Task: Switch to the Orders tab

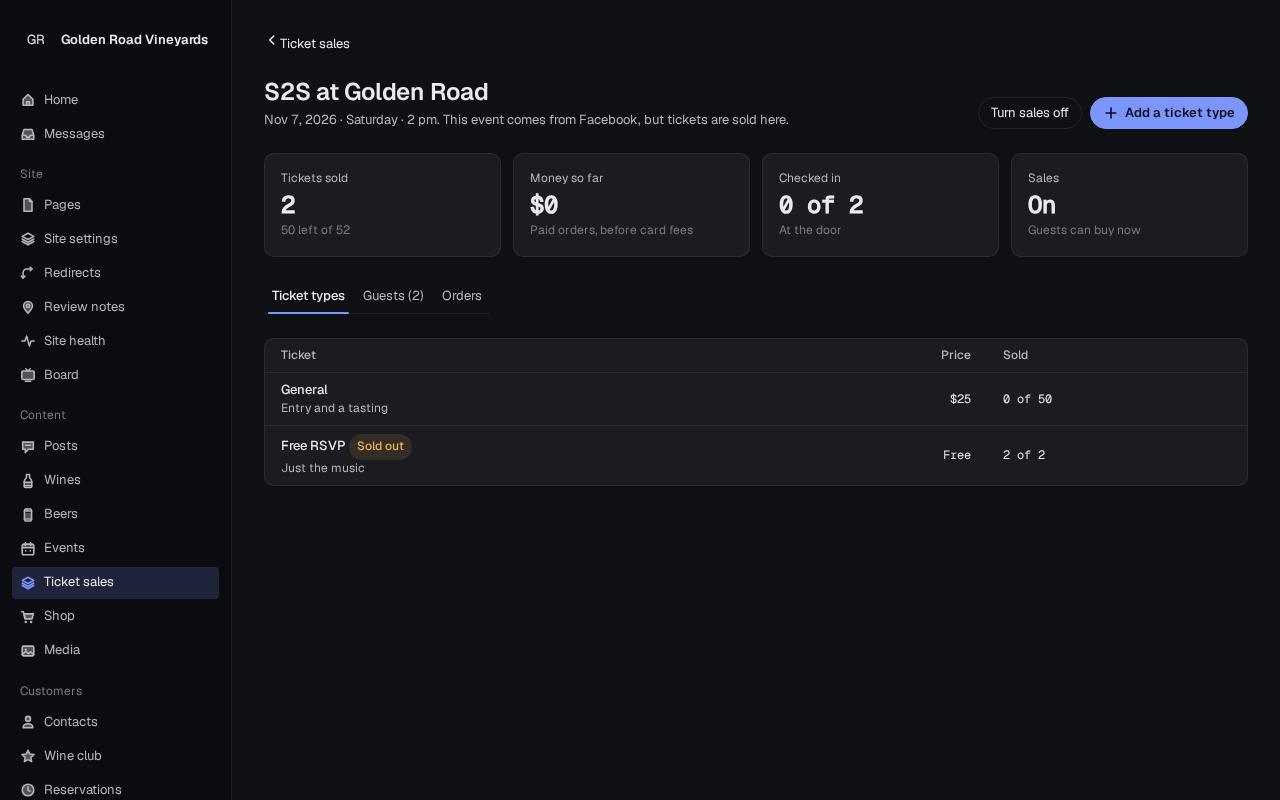Action: pos(462,296)
